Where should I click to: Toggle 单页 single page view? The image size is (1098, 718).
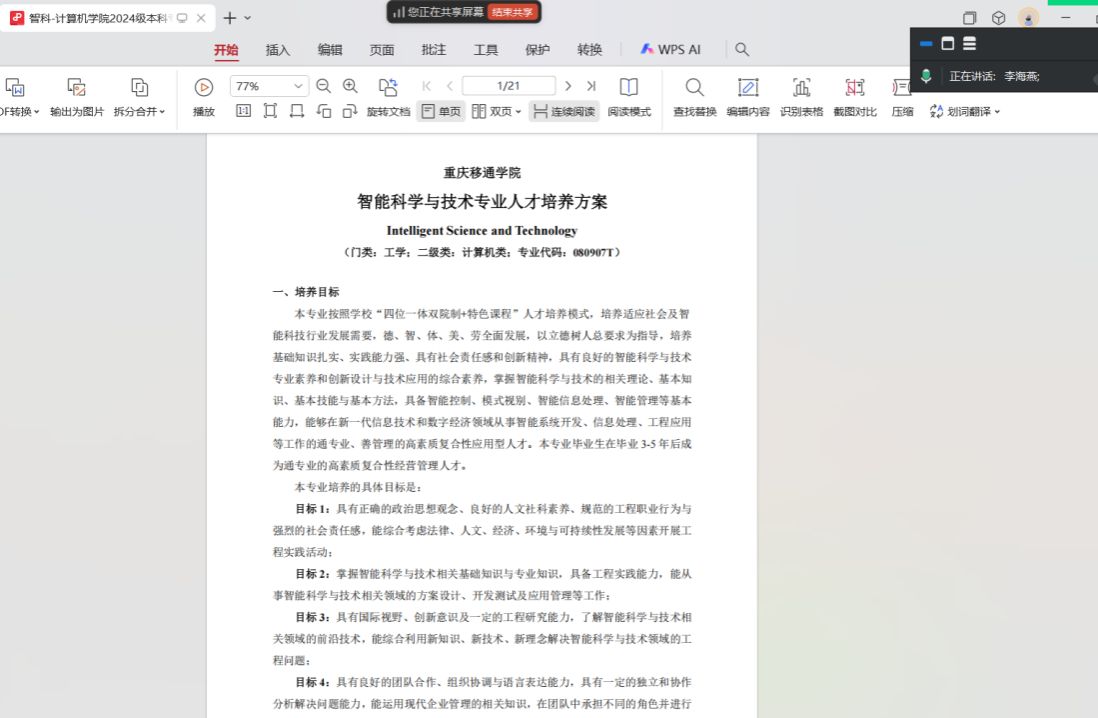point(440,112)
